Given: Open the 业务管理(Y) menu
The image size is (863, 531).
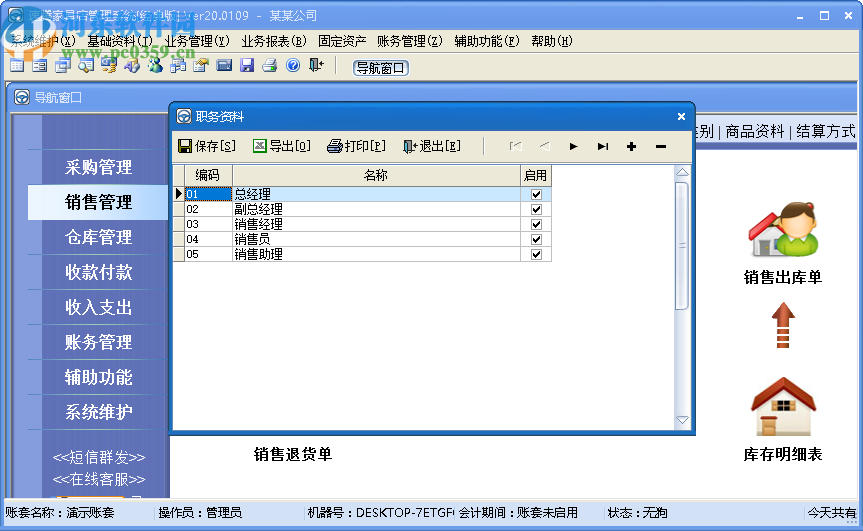Looking at the screenshot, I should (197, 41).
